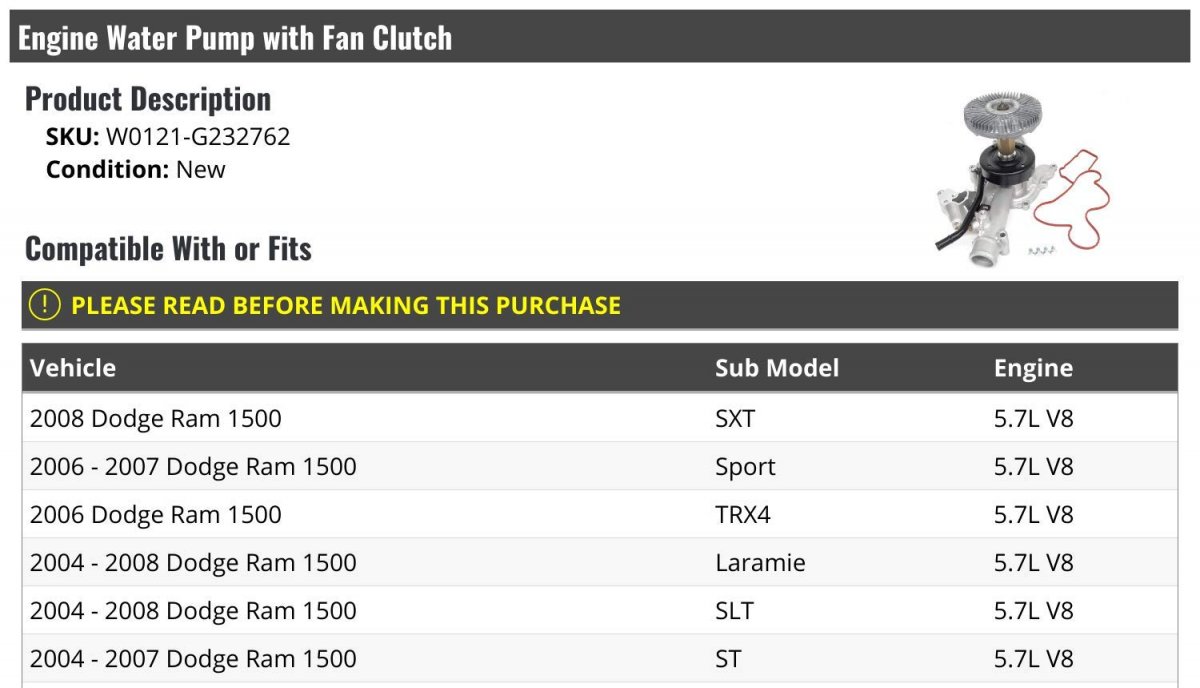Screen dimensions: 1200x688
Task: Click the Vehicle column header
Action: (x=73, y=368)
